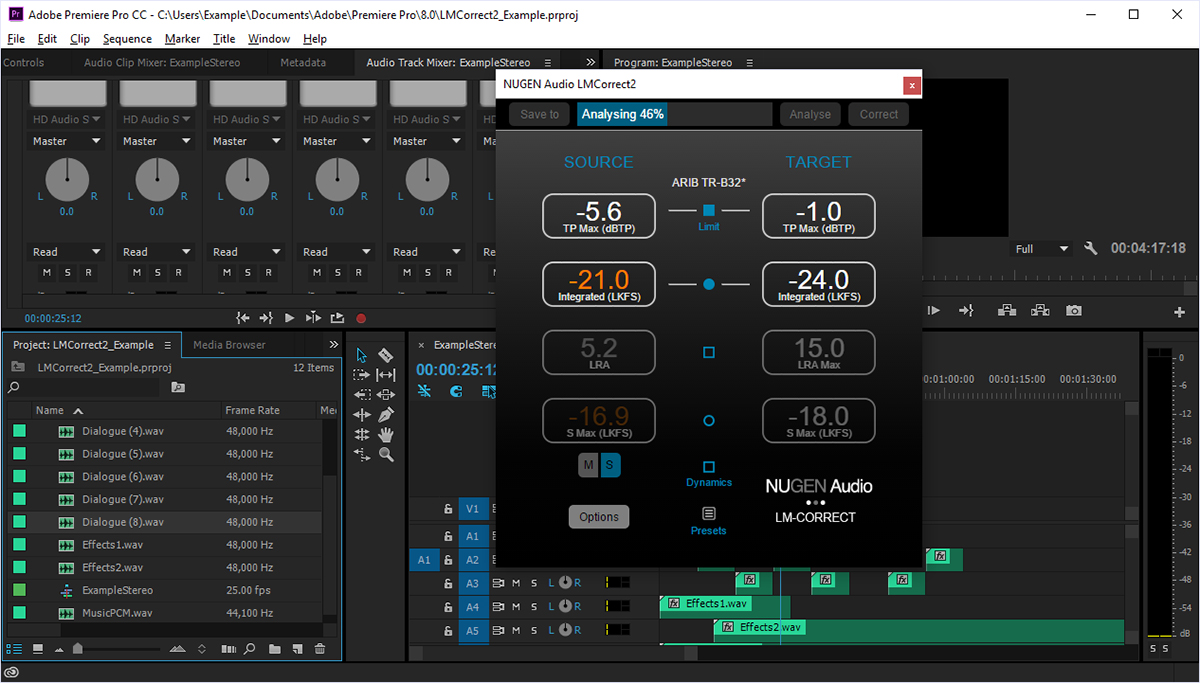Image resolution: width=1200 pixels, height=683 pixels.
Task: Export a frame with the camera icon
Action: (x=1073, y=311)
